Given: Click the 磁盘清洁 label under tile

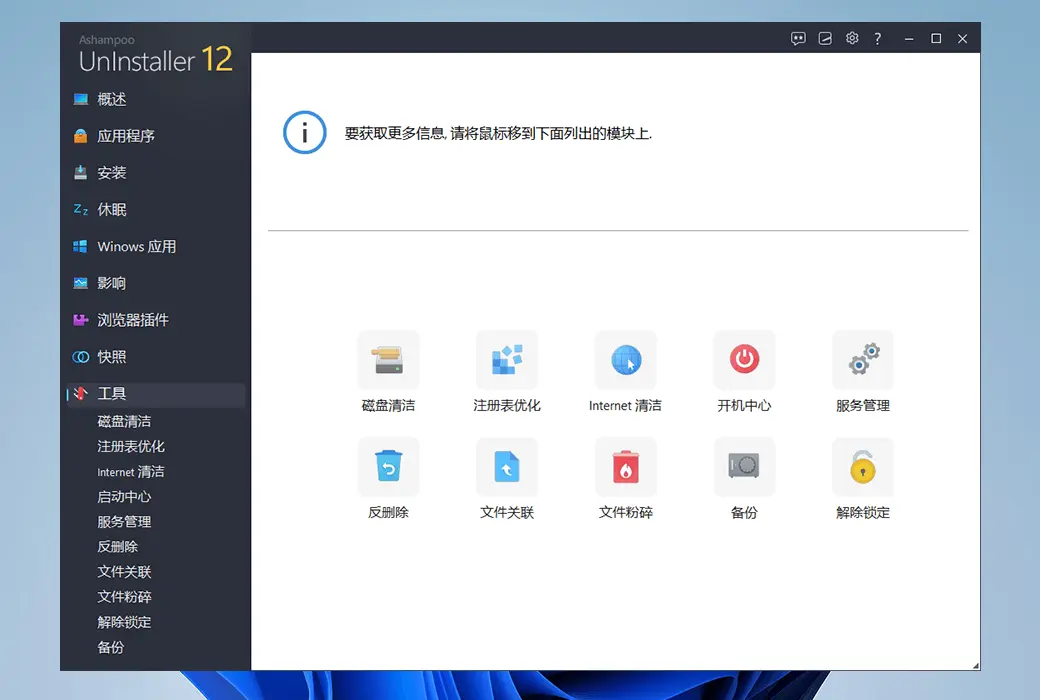Looking at the screenshot, I should pos(389,405).
